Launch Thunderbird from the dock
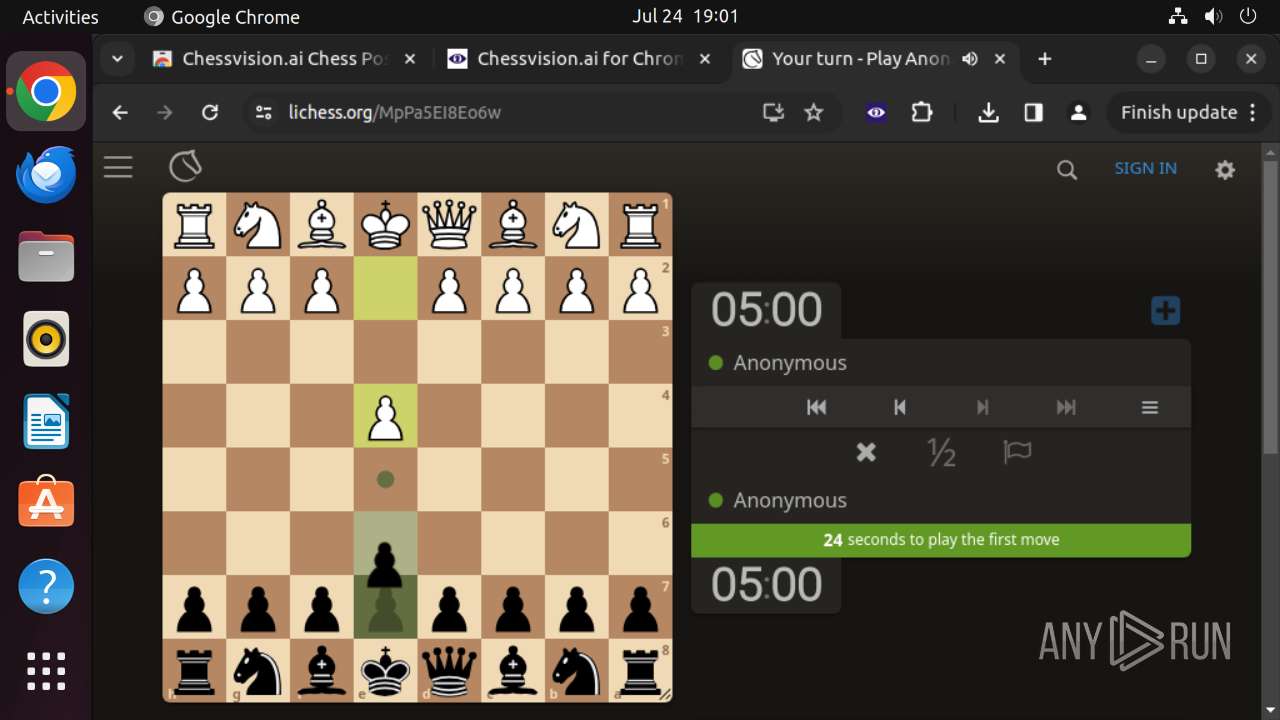1280x720 pixels. click(x=46, y=175)
